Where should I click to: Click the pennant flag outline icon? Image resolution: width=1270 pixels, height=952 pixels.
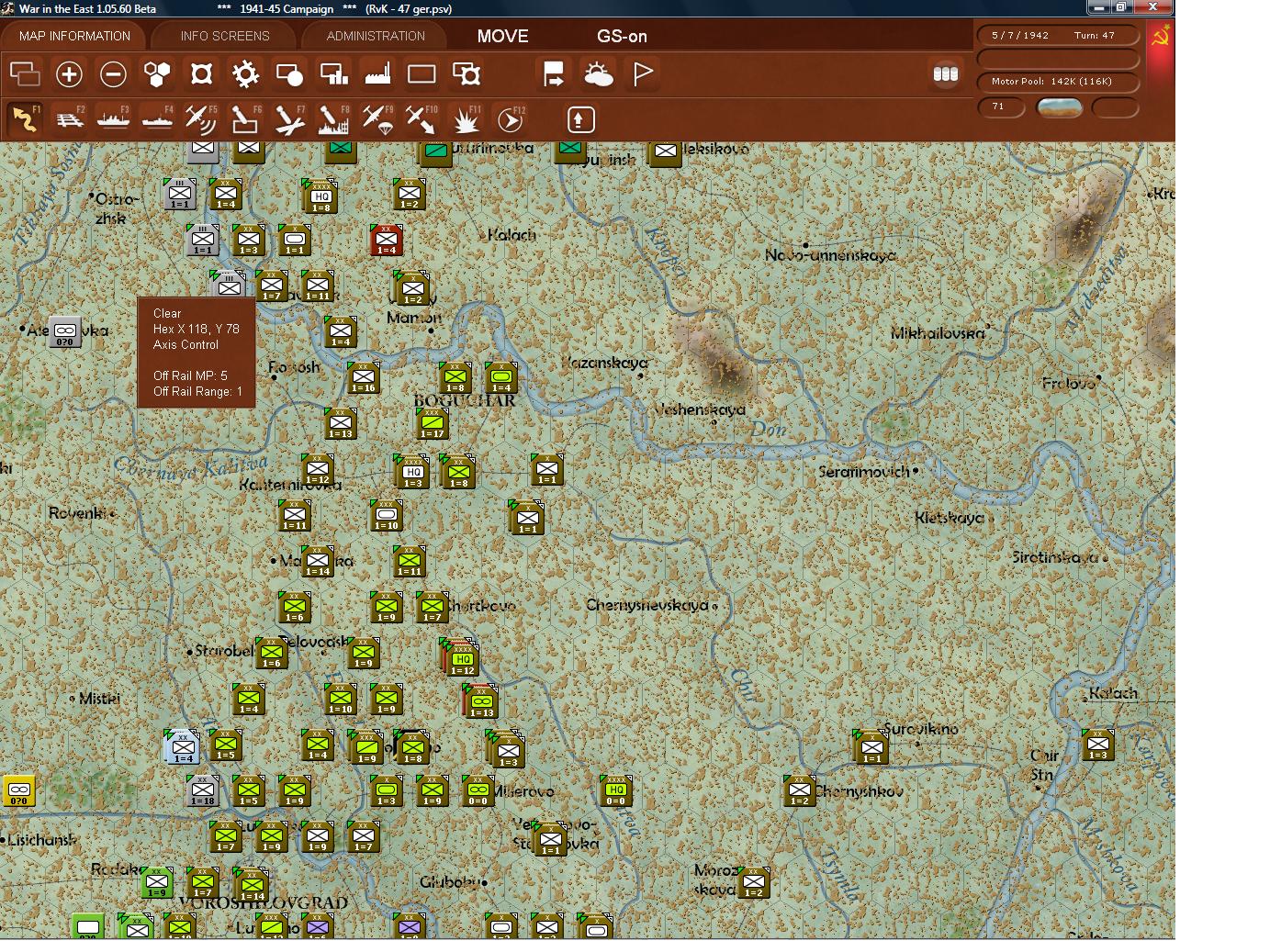(x=643, y=73)
